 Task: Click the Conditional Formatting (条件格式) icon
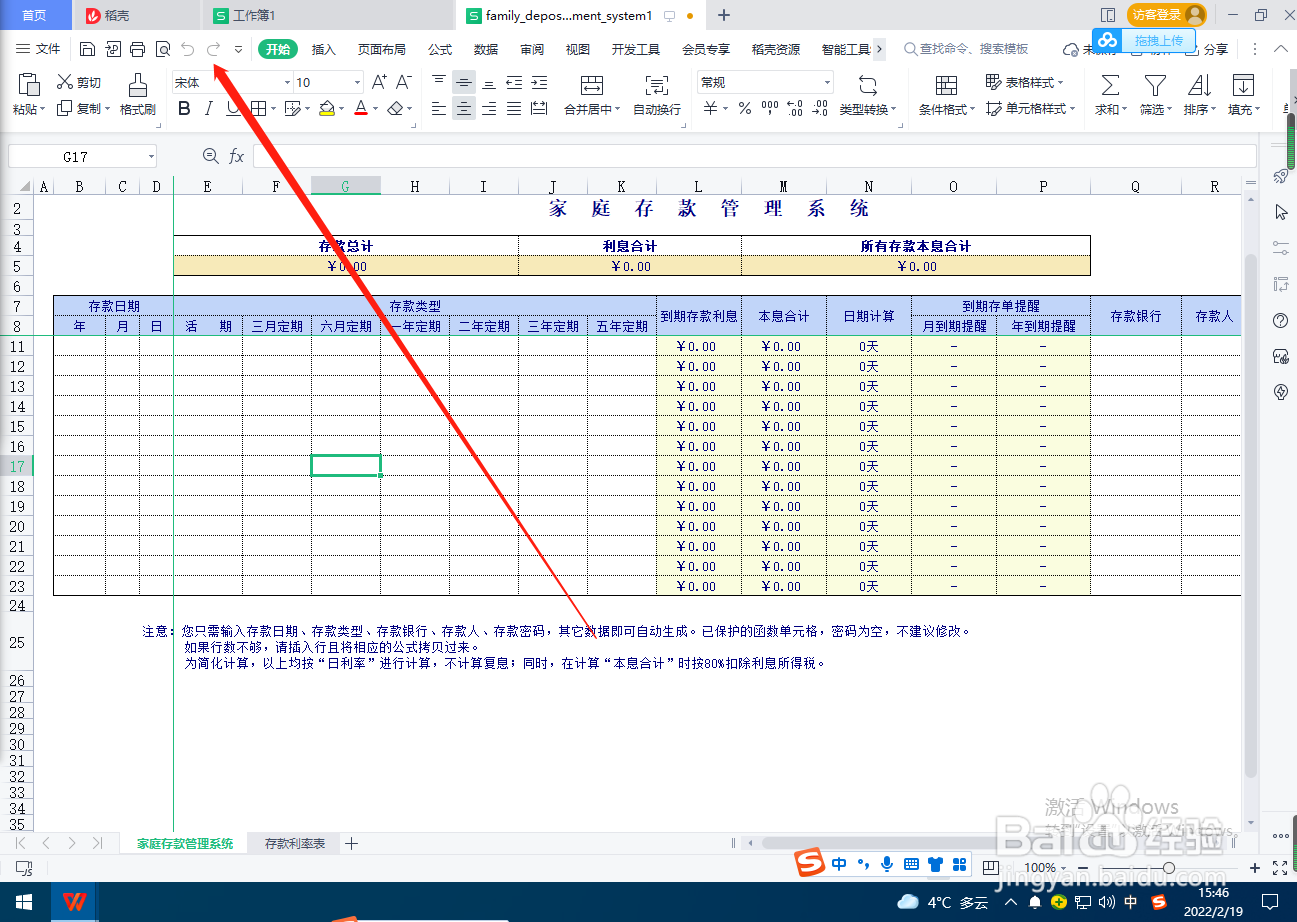coord(946,85)
